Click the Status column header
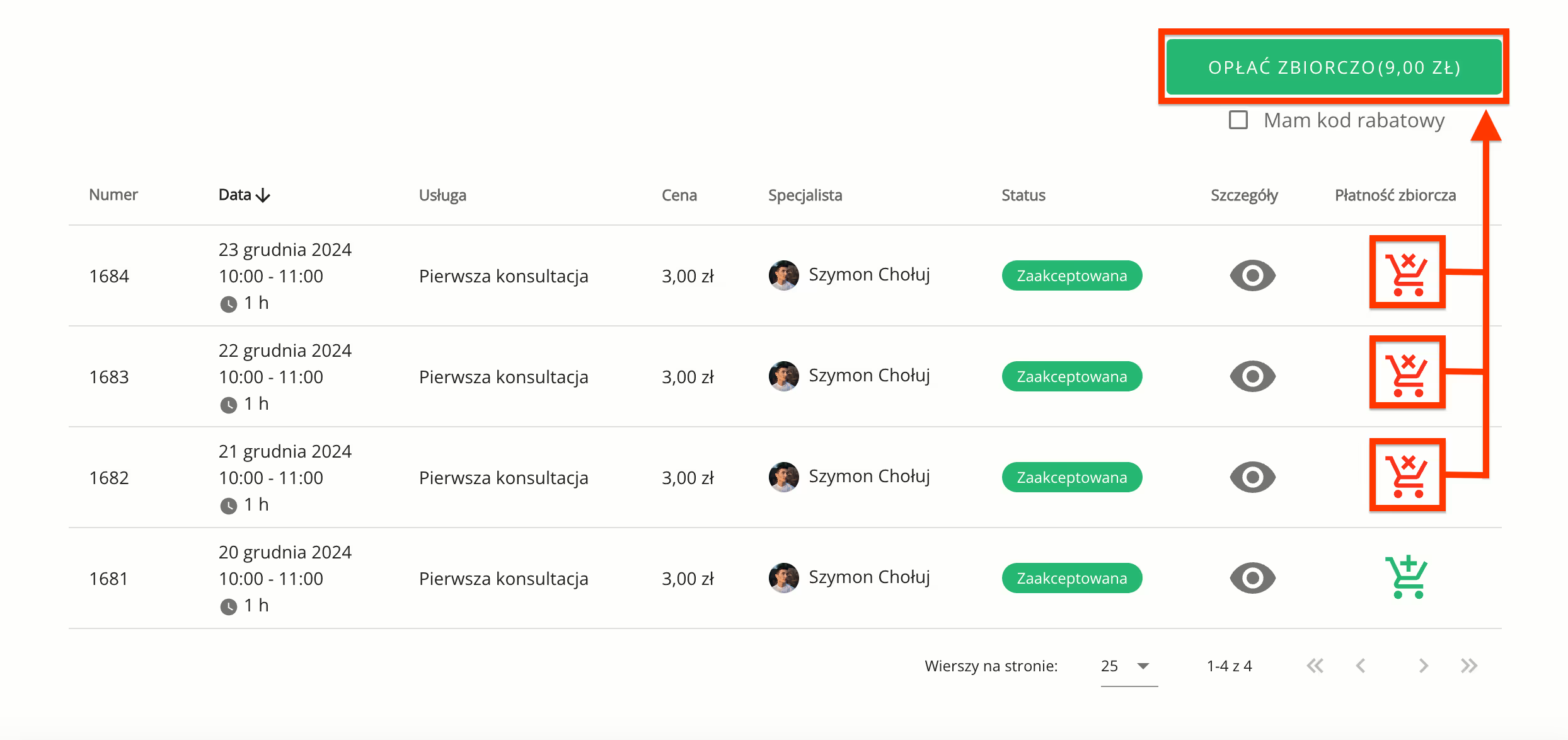The width and height of the screenshot is (1568, 740). click(1023, 195)
